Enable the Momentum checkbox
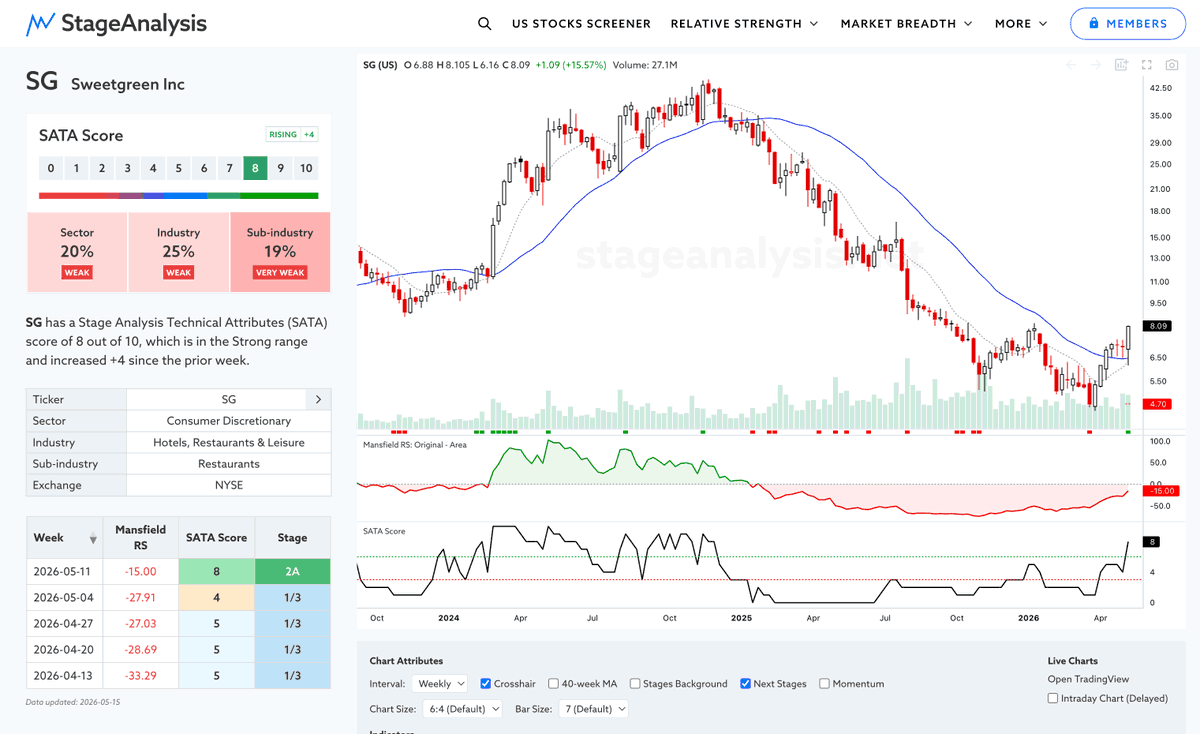 [x=824, y=684]
